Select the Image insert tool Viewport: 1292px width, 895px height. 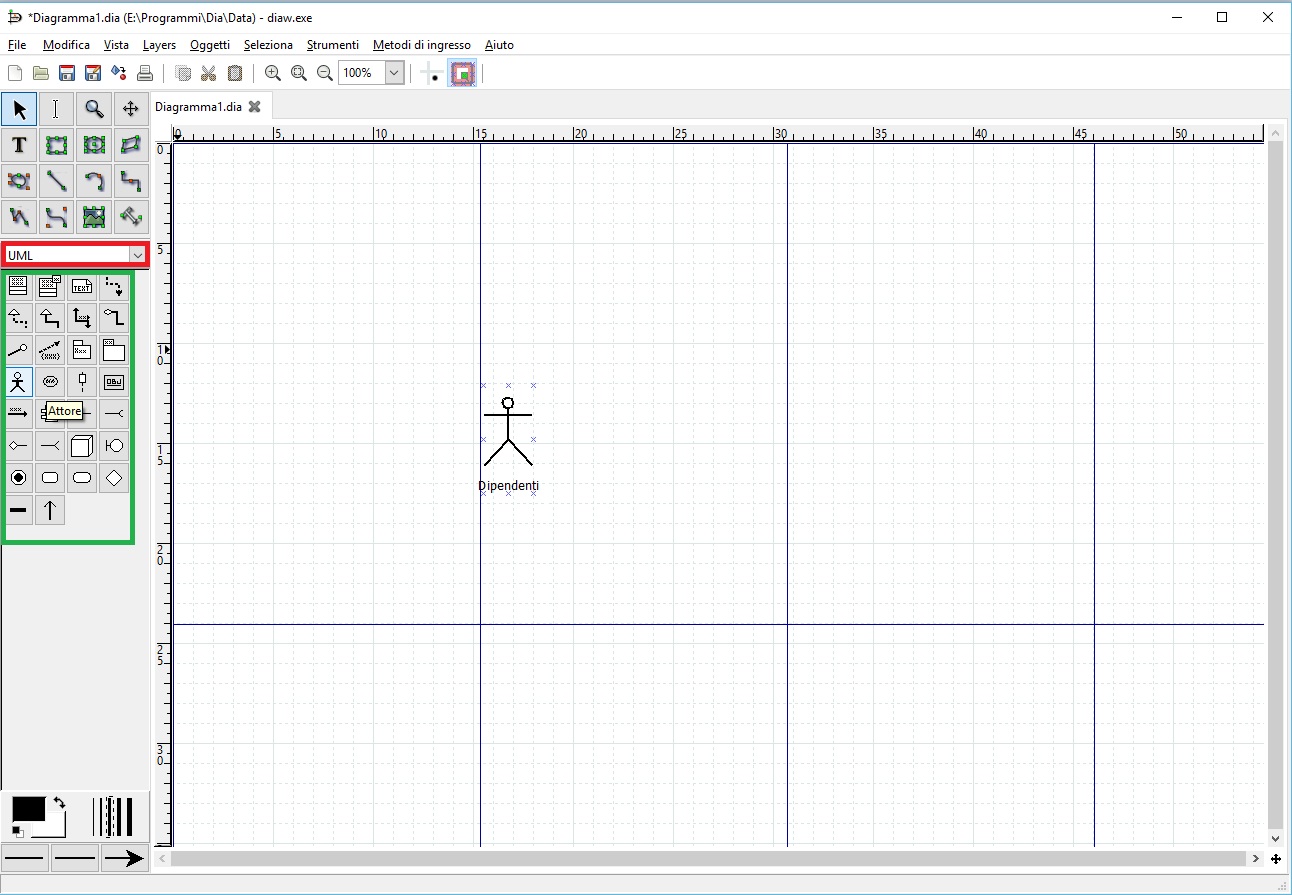point(93,215)
